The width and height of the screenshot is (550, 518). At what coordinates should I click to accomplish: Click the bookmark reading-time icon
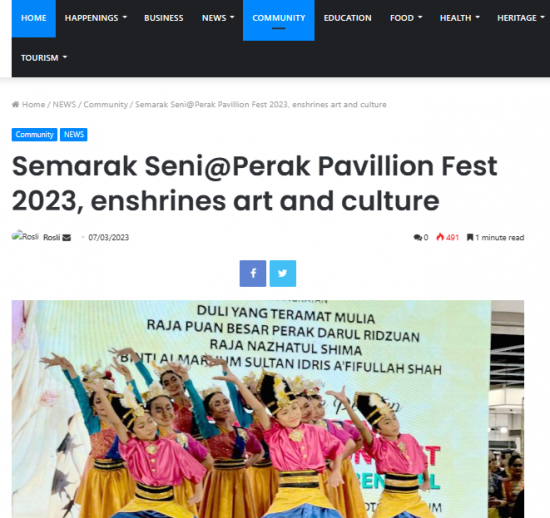(470, 237)
